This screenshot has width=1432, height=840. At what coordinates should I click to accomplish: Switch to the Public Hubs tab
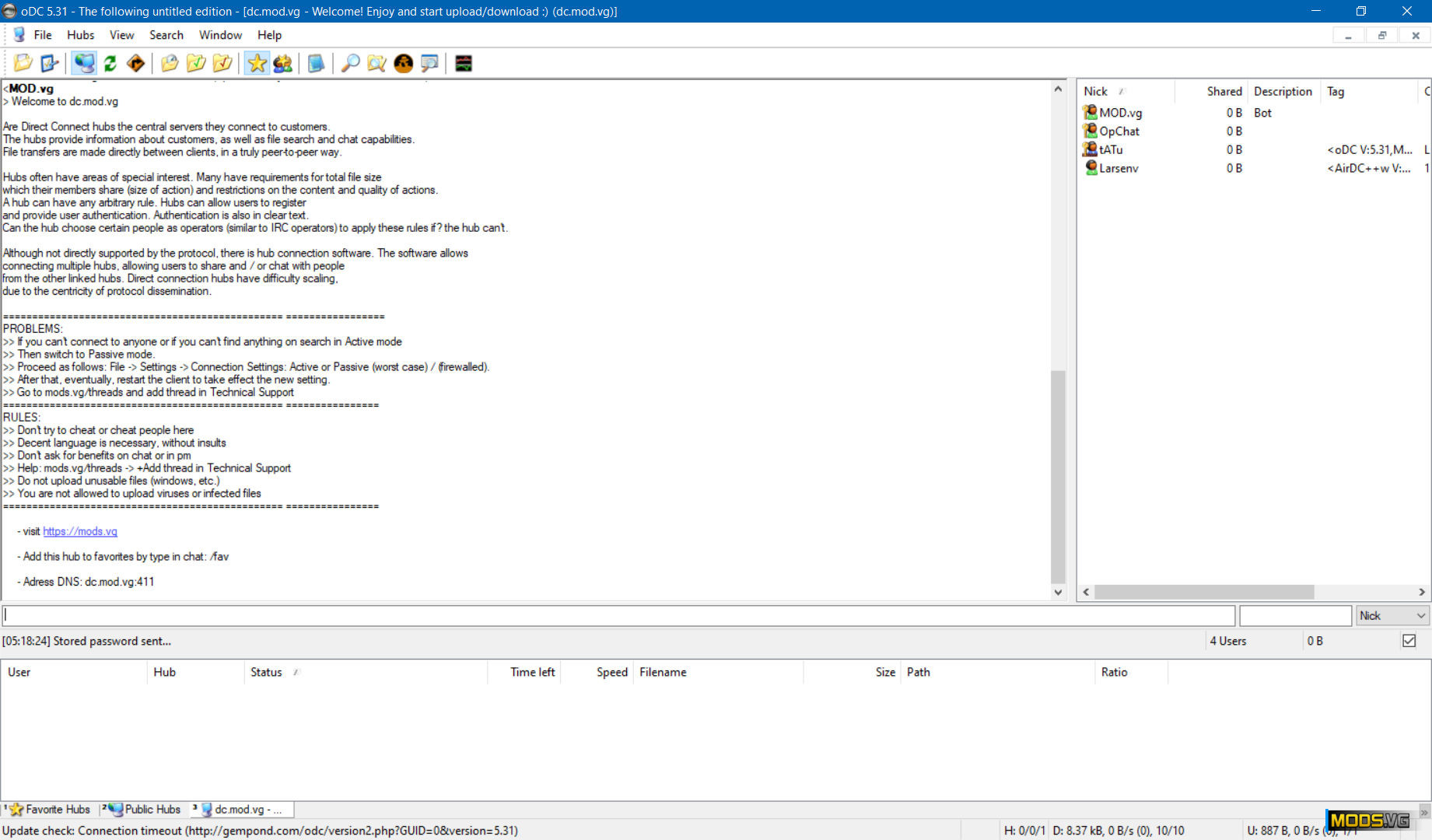[145, 809]
